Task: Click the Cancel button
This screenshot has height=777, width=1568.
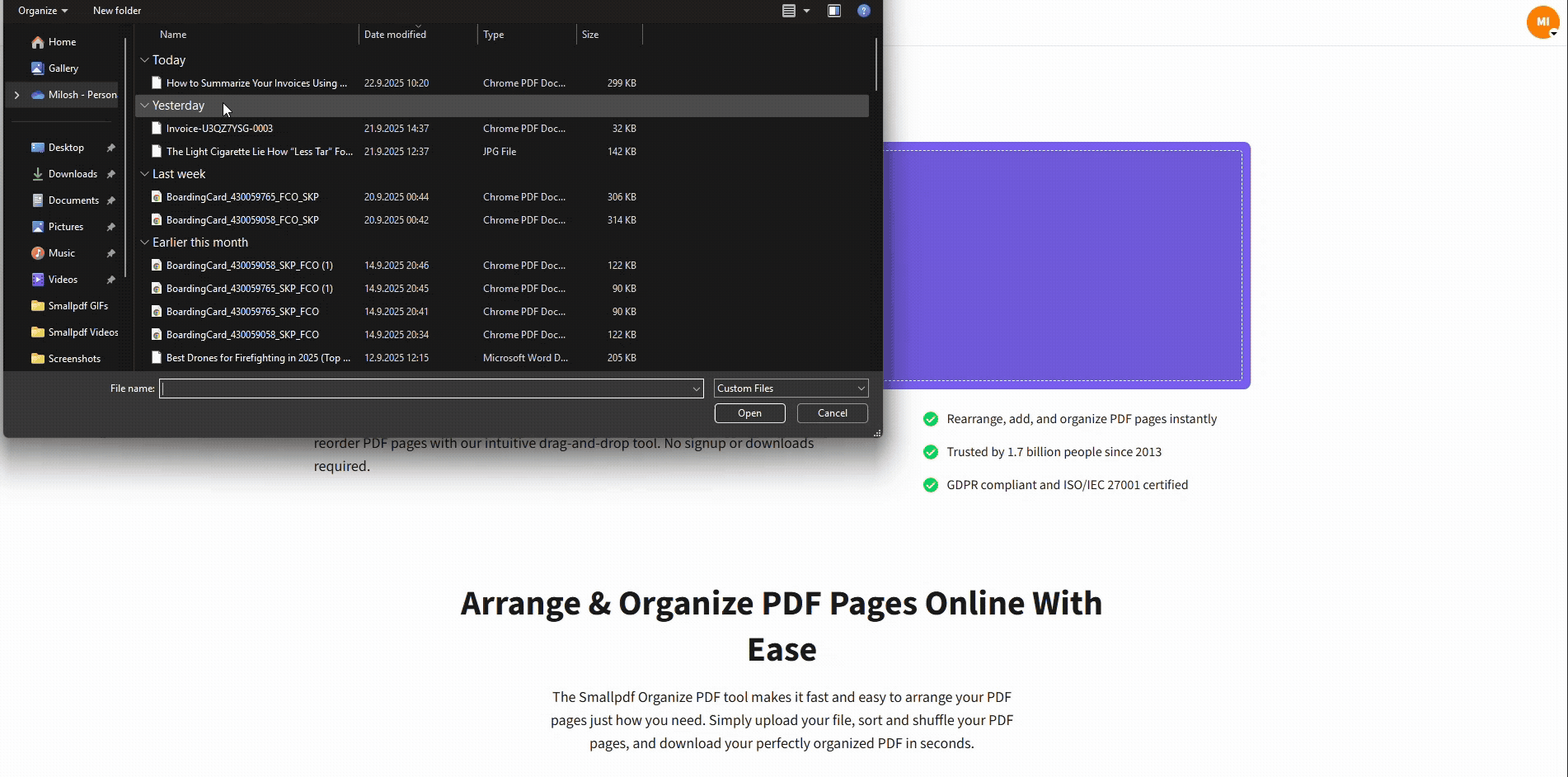Action: coord(831,412)
